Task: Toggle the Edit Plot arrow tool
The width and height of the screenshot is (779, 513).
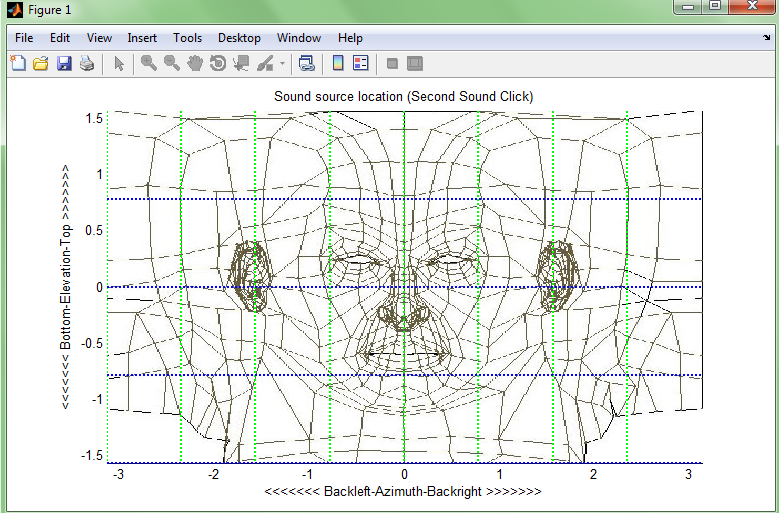Action: 119,64
